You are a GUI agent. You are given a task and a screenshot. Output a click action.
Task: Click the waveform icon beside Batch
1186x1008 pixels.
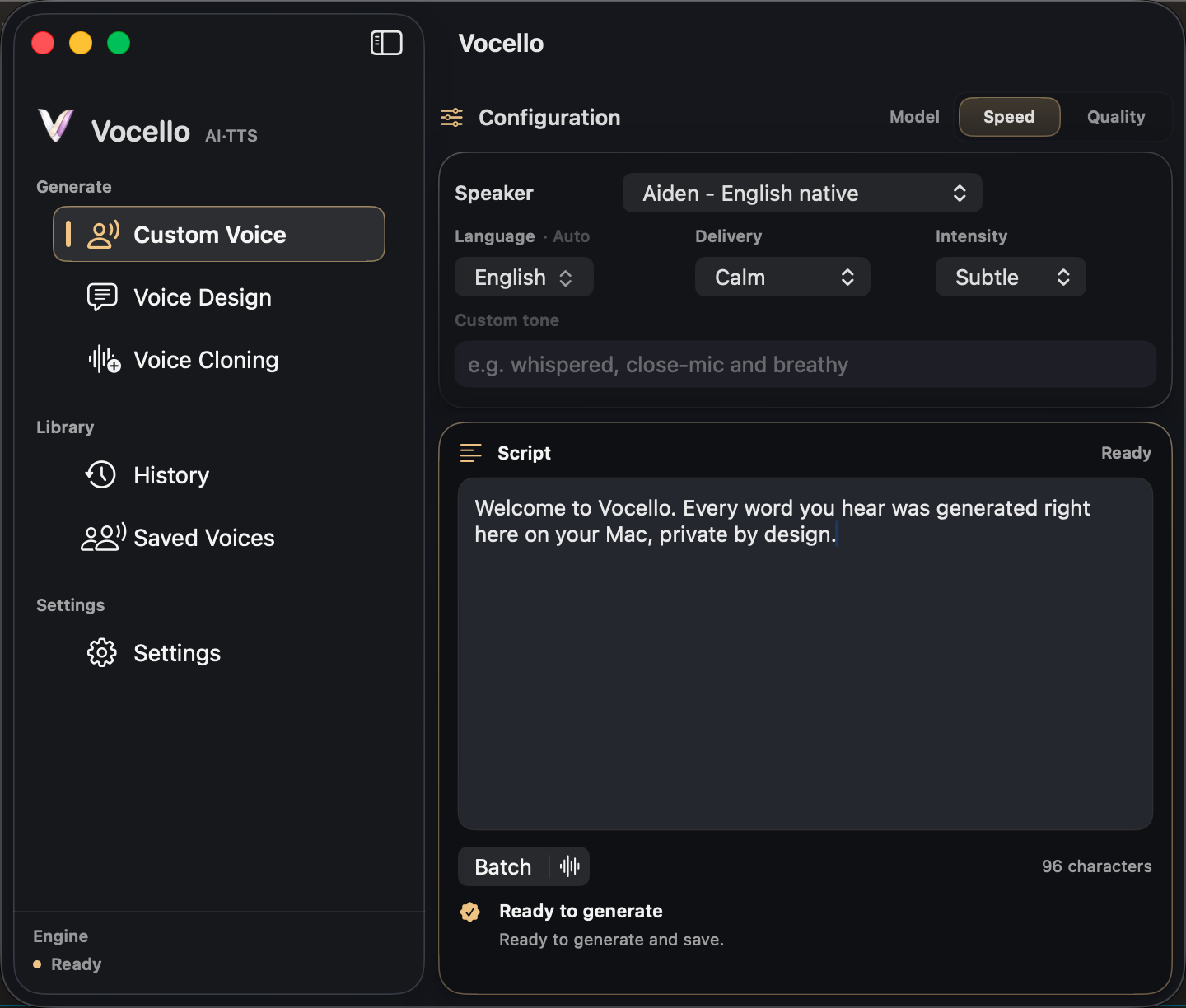[570, 866]
